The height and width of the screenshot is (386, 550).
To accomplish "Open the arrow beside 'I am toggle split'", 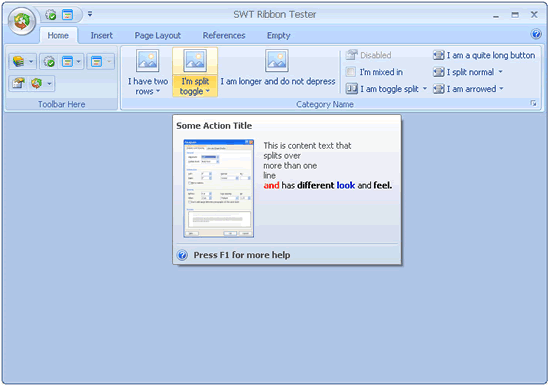I will [x=424, y=89].
